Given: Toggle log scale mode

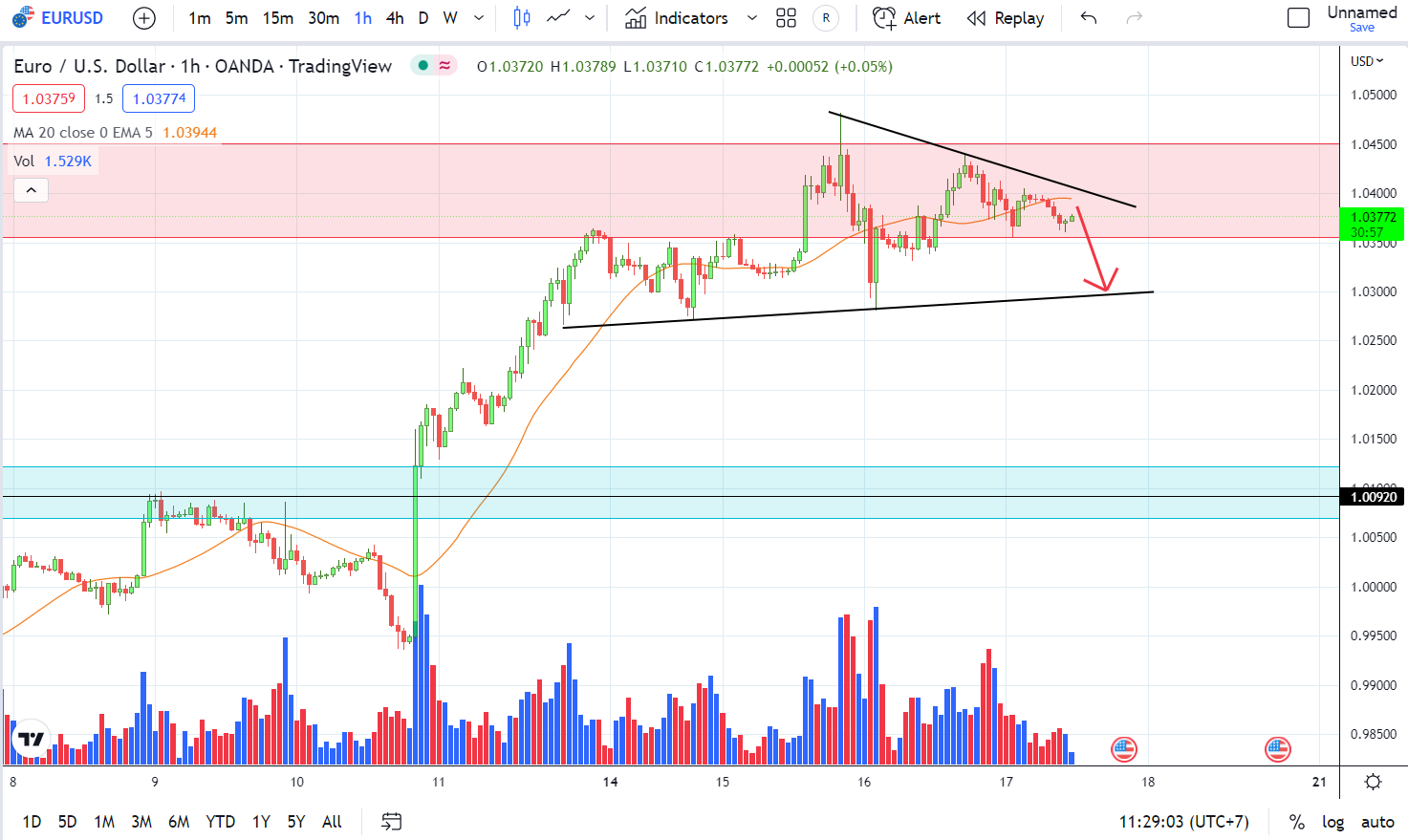Looking at the screenshot, I should coord(1332,822).
